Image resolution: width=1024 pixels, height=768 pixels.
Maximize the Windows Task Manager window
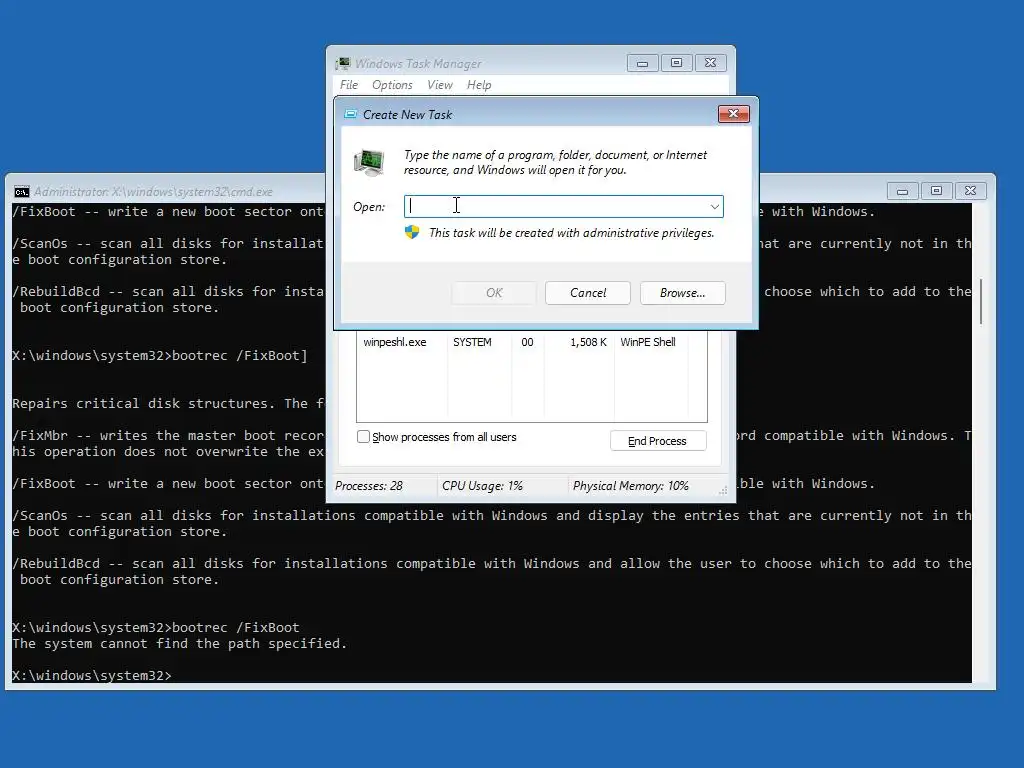click(x=677, y=63)
